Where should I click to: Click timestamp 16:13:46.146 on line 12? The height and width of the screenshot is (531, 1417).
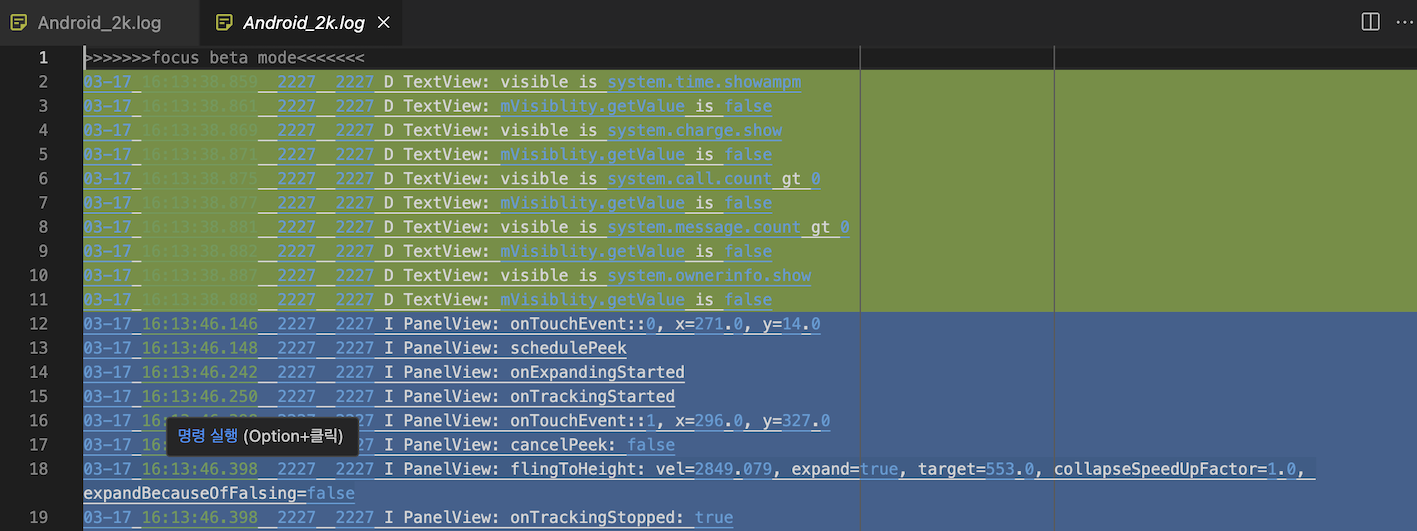click(199, 323)
